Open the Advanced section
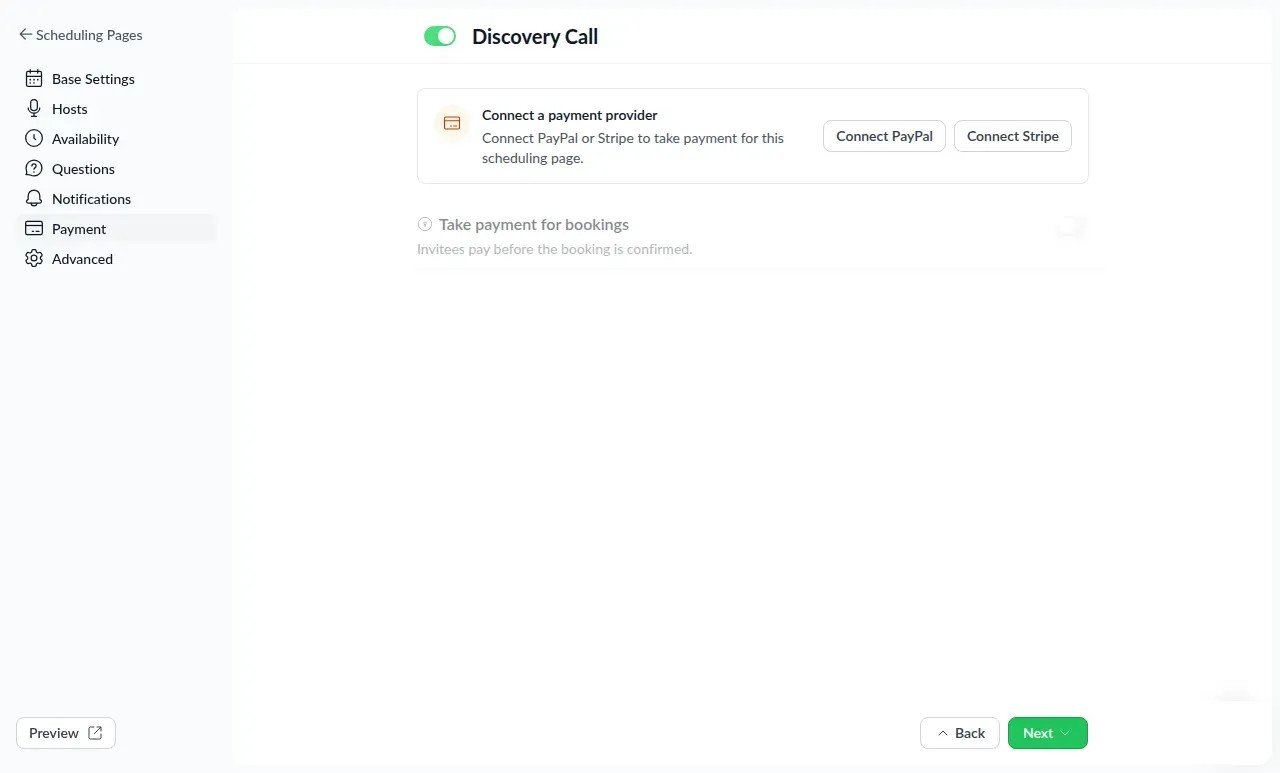 pyautogui.click(x=116, y=258)
